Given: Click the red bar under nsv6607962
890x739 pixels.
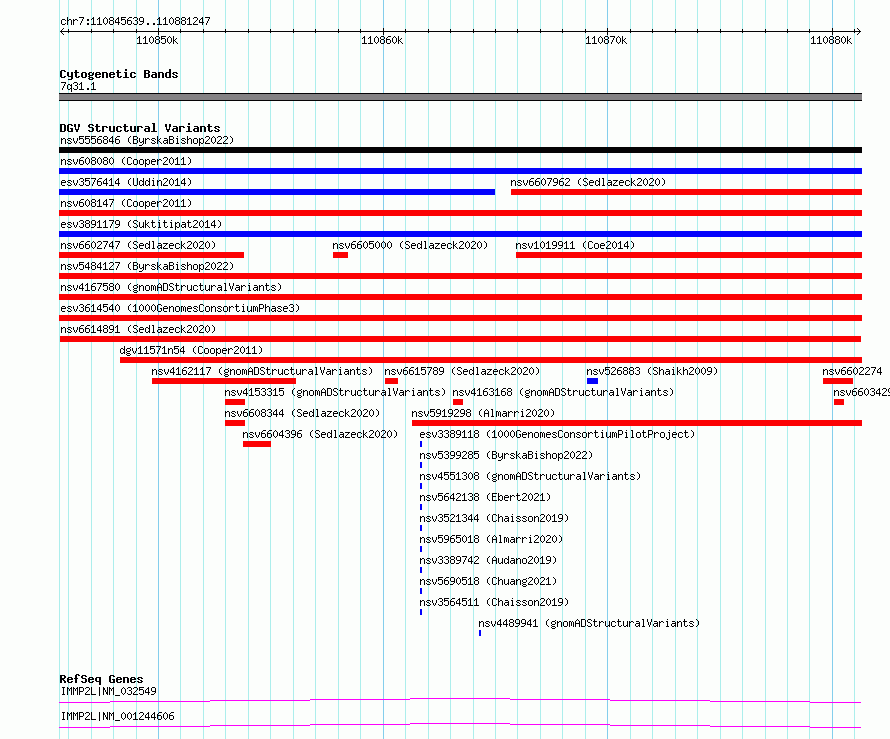Looking at the screenshot, I should pos(686,192).
